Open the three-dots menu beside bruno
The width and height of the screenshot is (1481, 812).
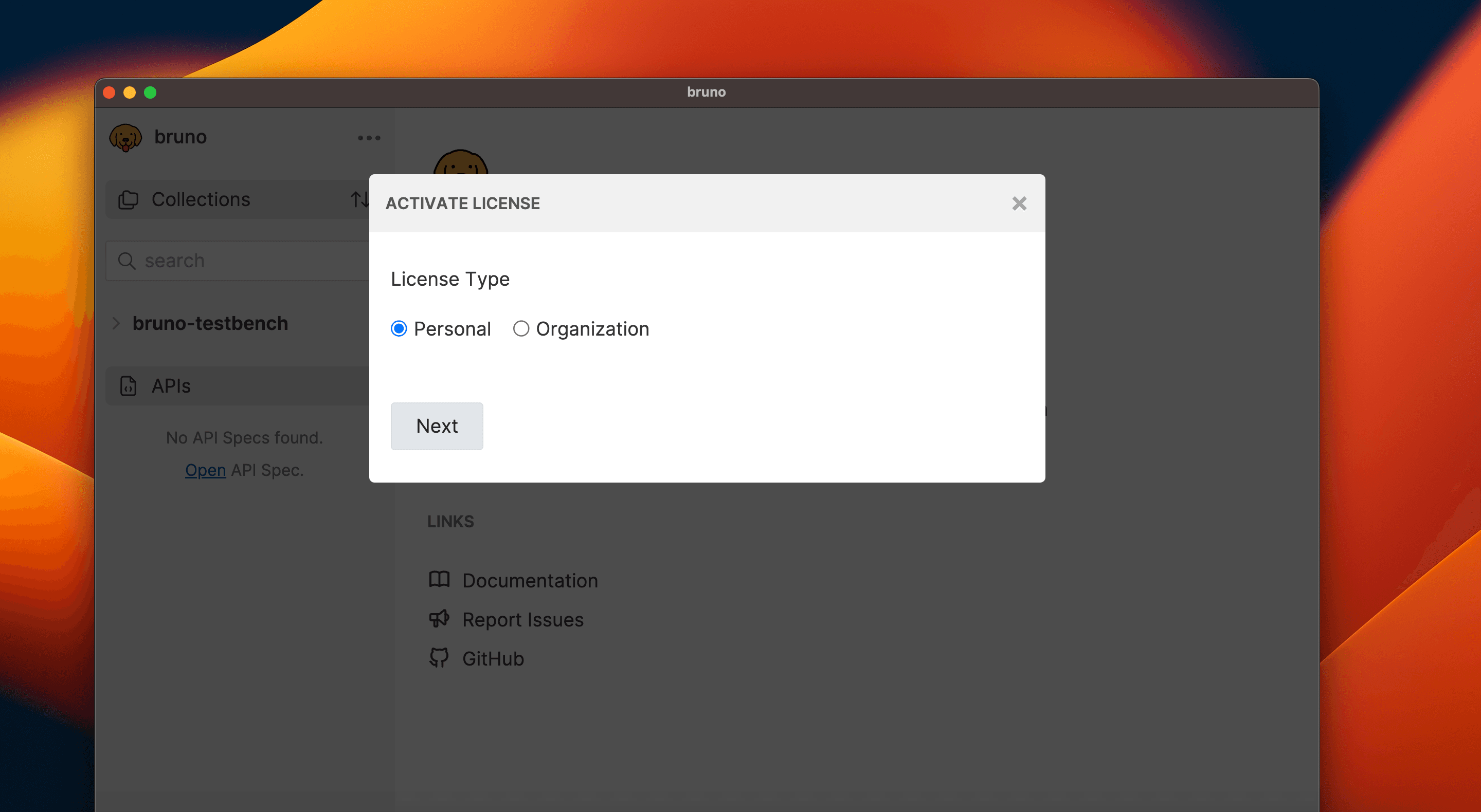pyautogui.click(x=369, y=138)
